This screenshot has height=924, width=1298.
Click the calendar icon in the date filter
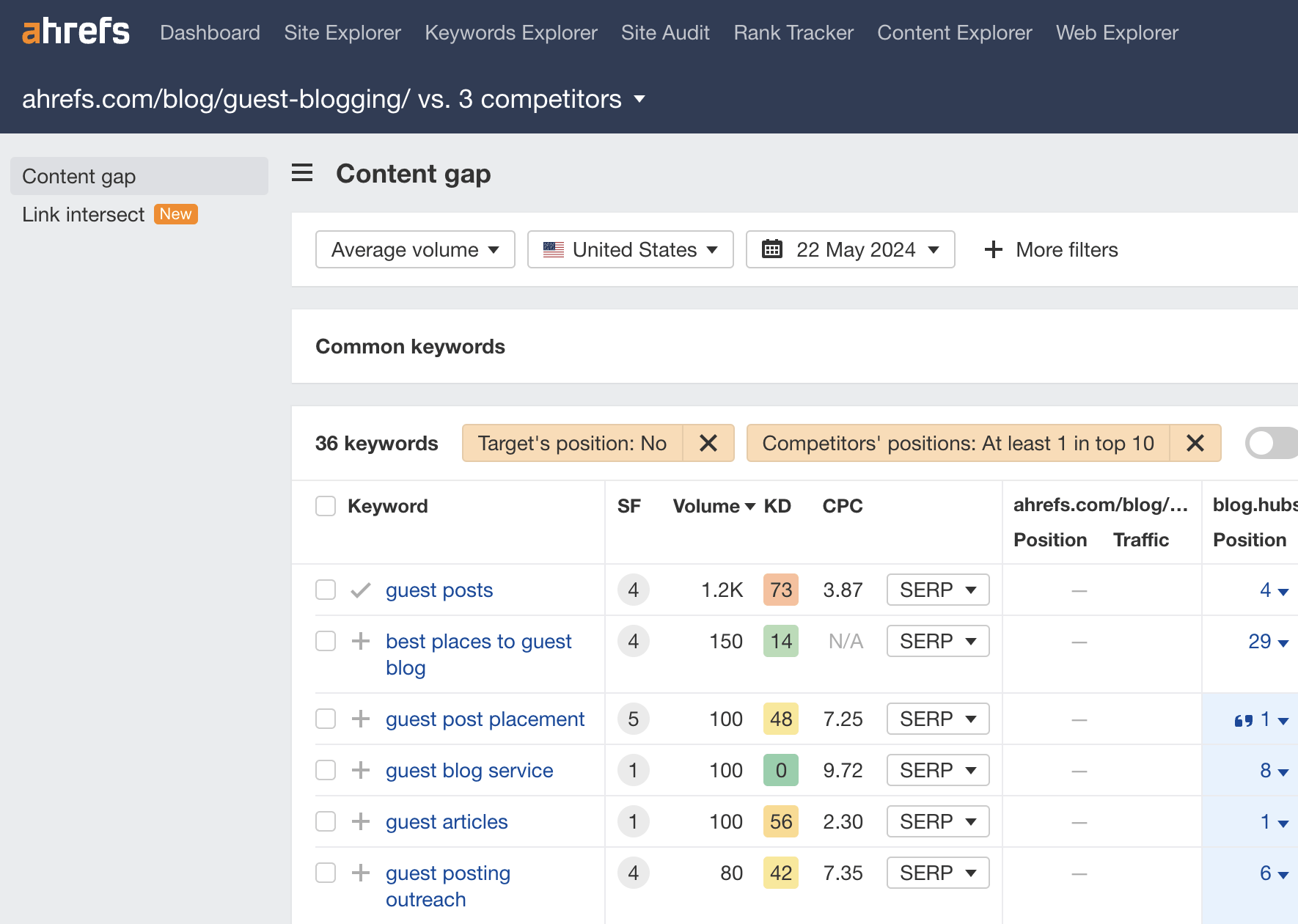[772, 249]
